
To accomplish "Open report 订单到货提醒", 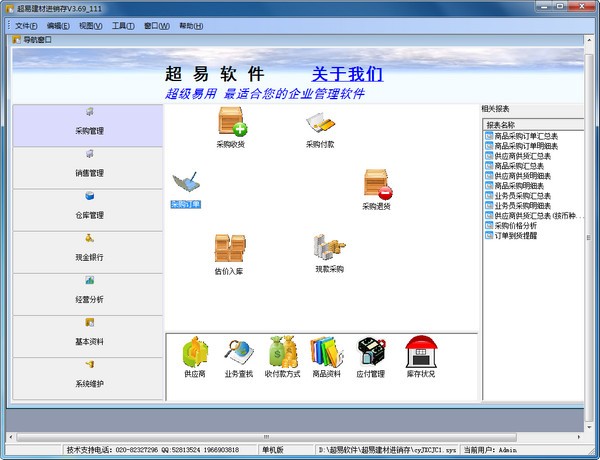I will [x=511, y=235].
